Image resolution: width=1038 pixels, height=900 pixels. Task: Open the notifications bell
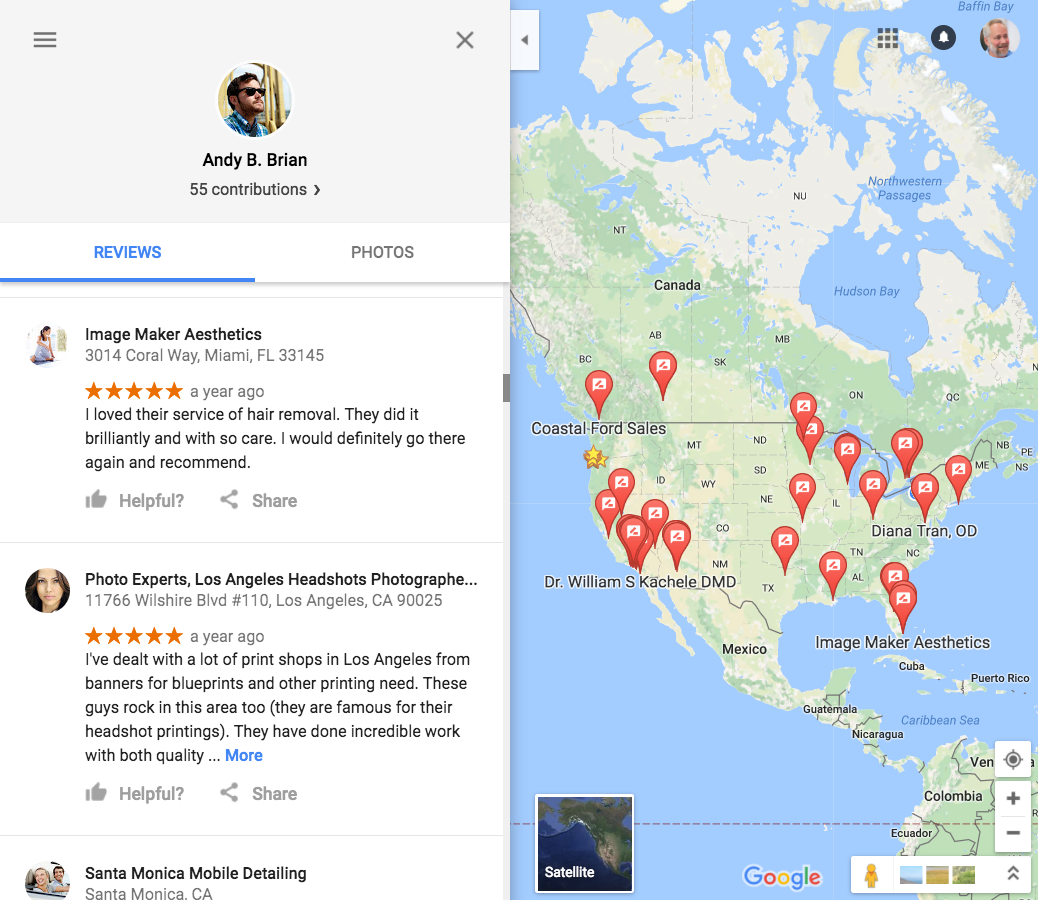click(943, 37)
